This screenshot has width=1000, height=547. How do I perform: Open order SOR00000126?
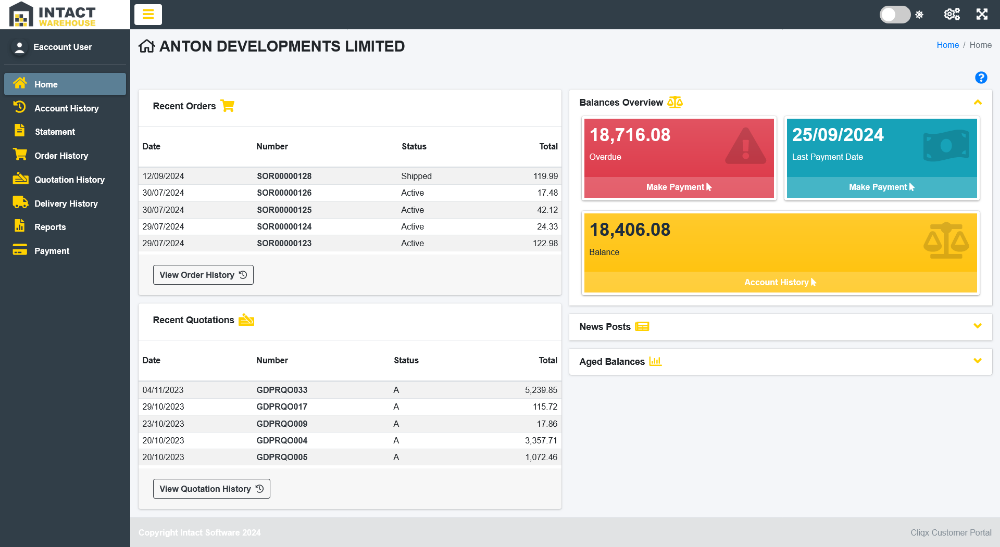(284, 193)
